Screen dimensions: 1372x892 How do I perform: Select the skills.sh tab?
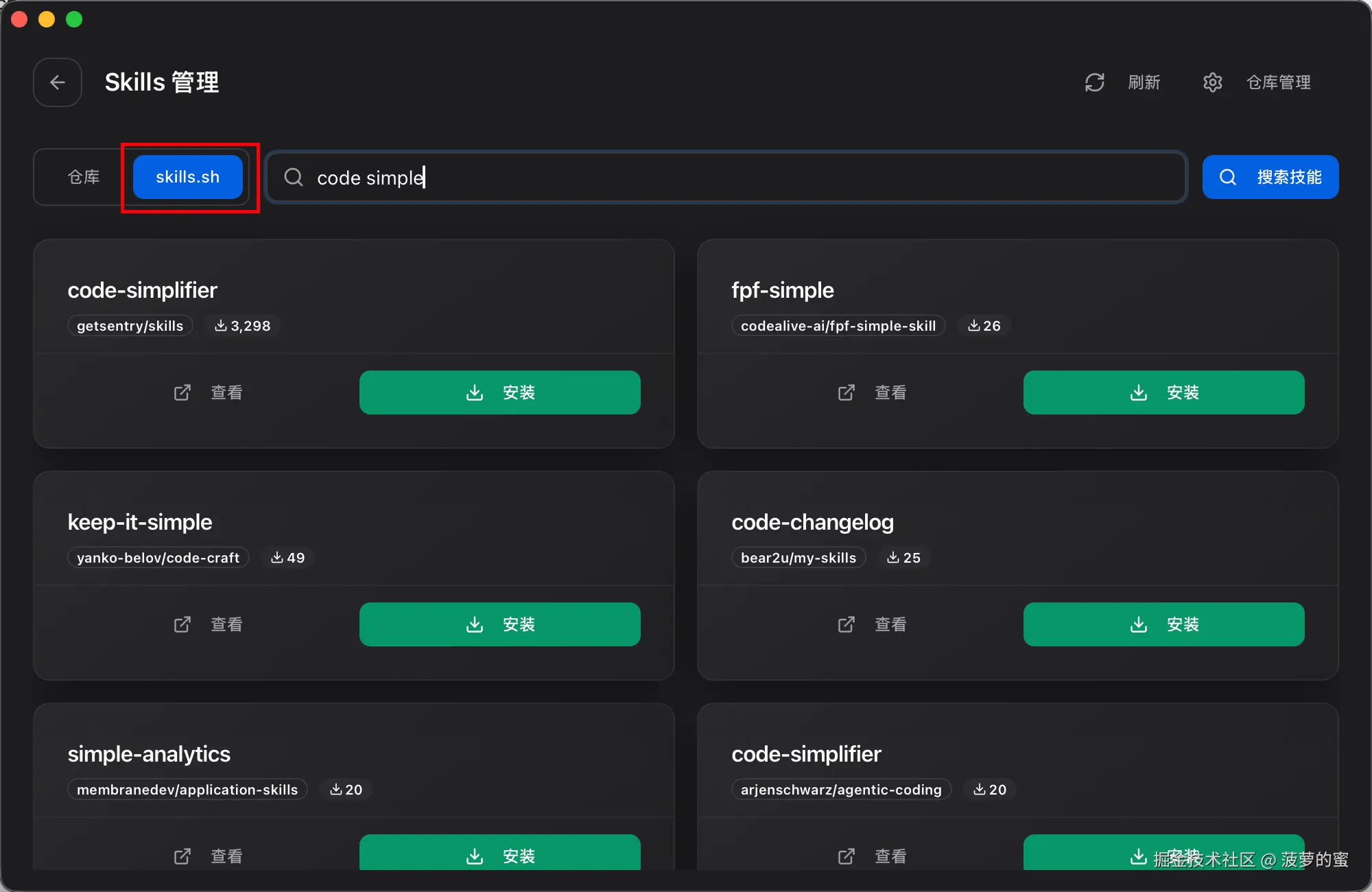tap(187, 177)
